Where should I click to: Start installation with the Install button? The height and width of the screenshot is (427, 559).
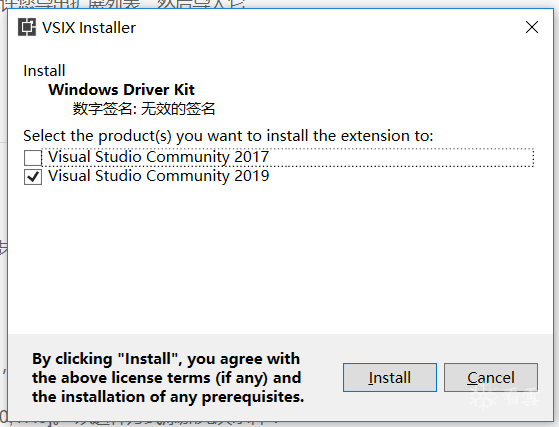pyautogui.click(x=390, y=377)
